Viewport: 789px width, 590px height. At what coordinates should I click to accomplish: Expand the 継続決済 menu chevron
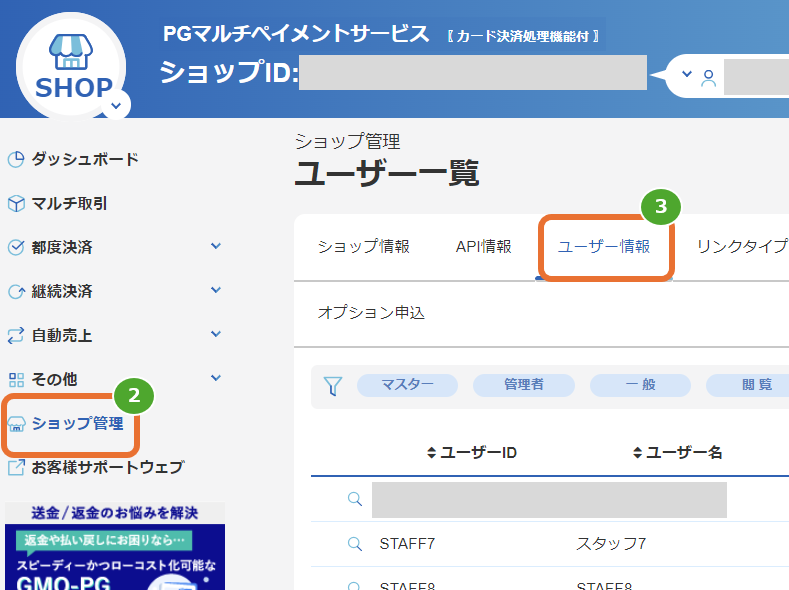(x=216, y=290)
